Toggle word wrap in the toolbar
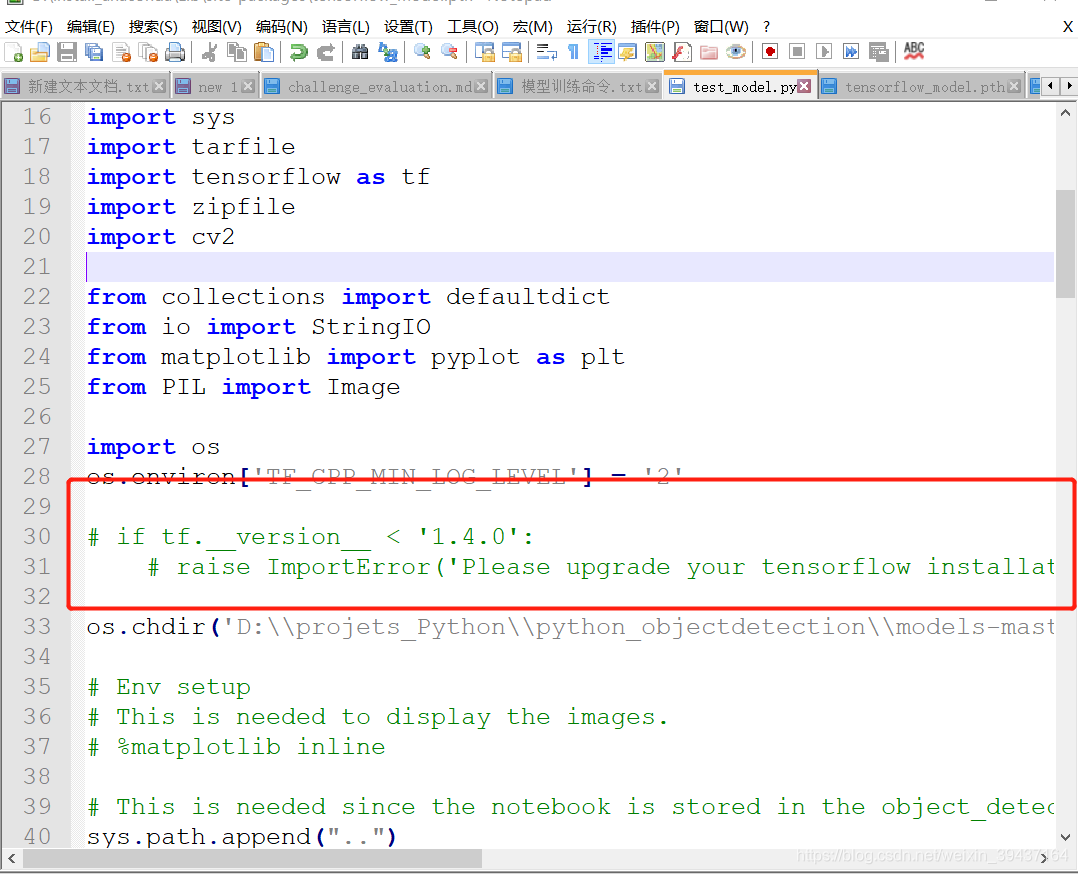 pyautogui.click(x=547, y=52)
